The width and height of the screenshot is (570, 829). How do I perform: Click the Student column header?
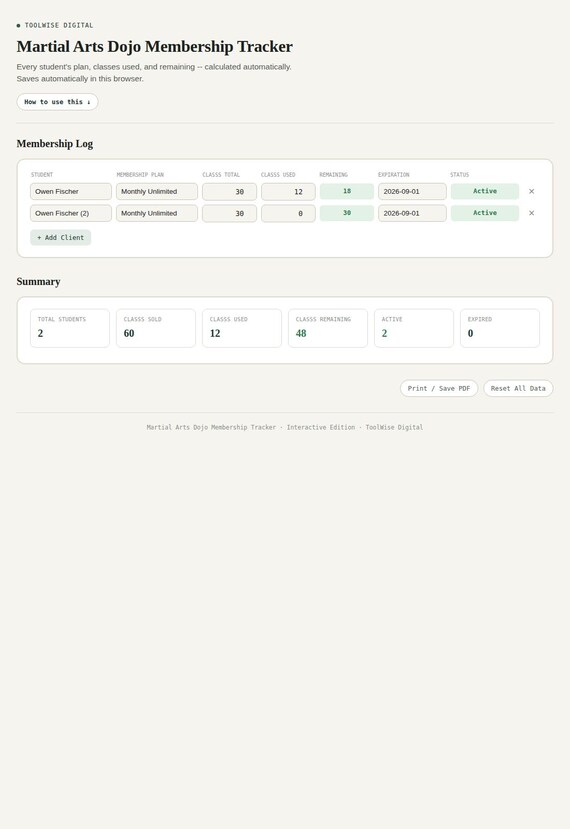[42, 174]
